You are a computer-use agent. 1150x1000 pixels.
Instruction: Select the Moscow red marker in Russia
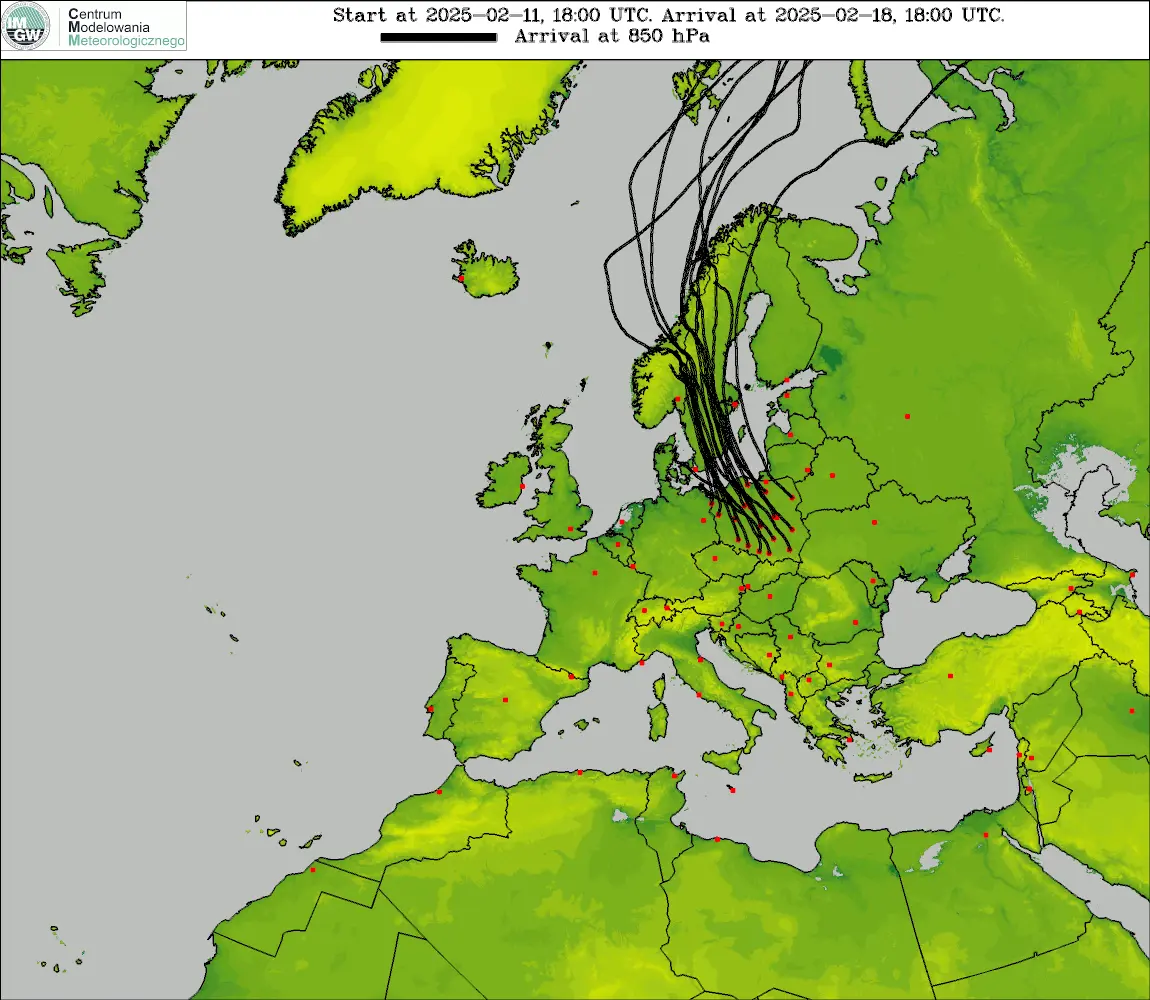pos(907,416)
